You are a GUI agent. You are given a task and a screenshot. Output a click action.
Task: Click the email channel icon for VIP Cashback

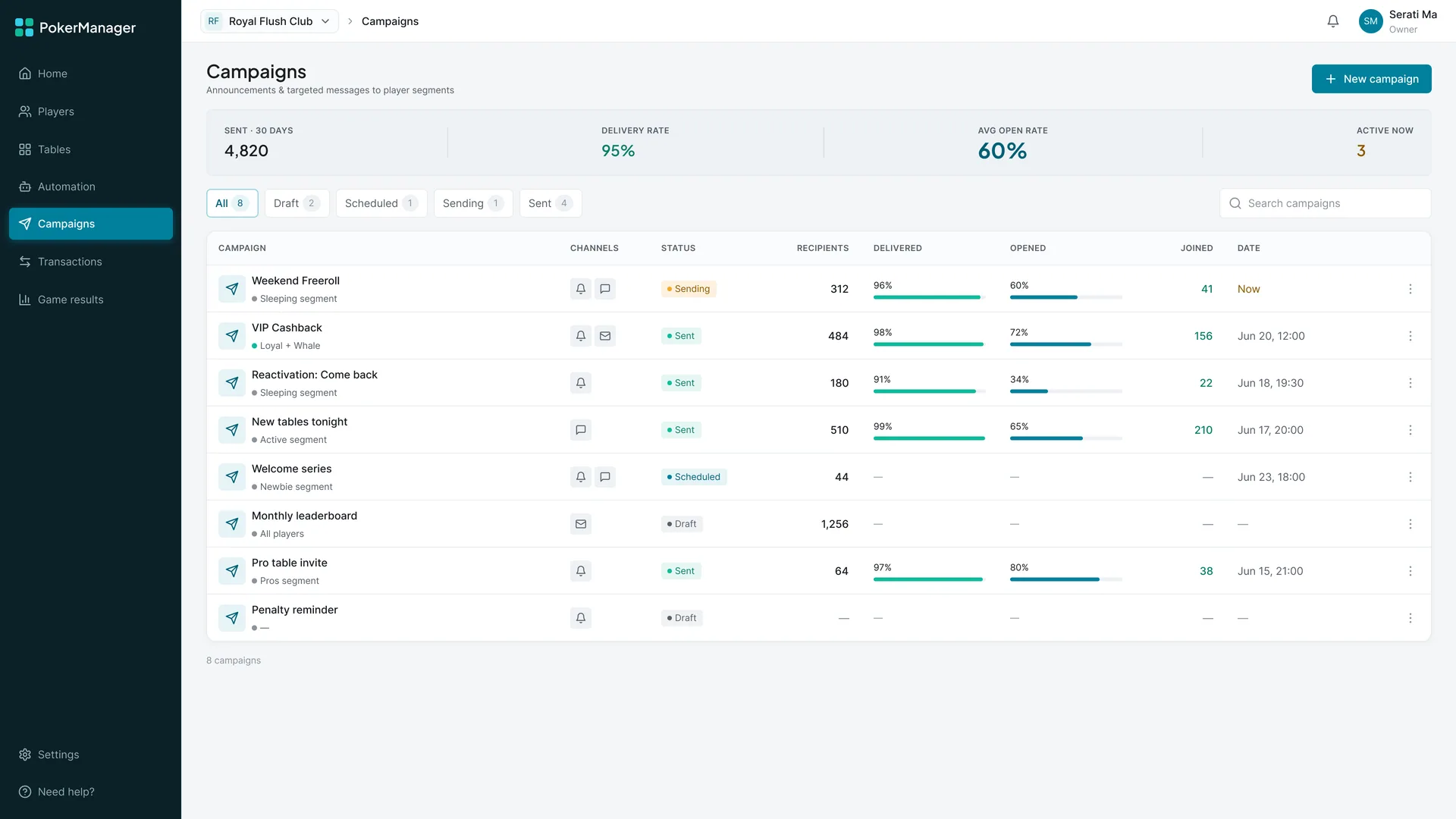point(605,336)
